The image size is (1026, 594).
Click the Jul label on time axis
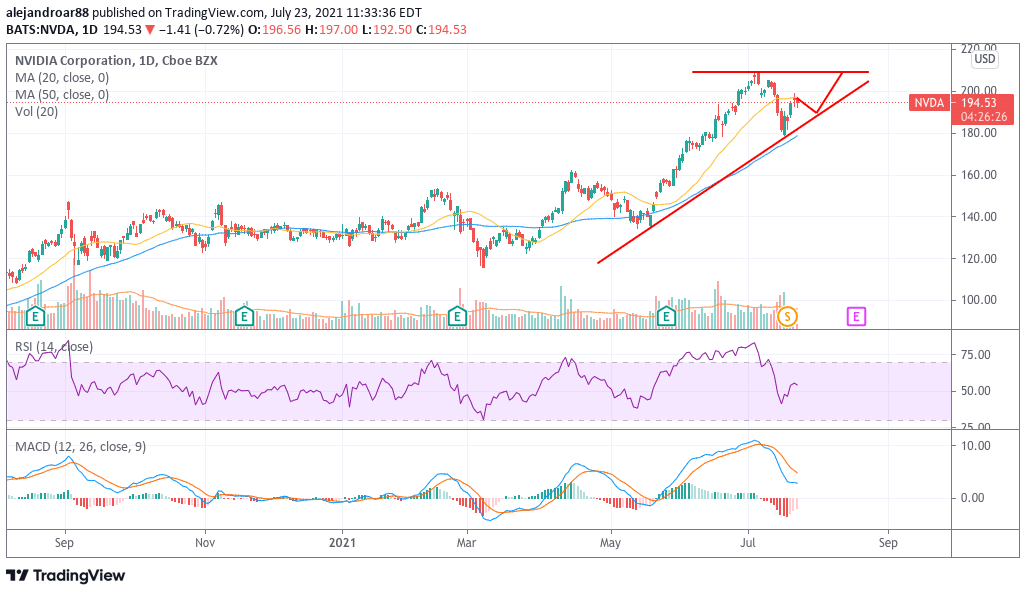point(748,542)
